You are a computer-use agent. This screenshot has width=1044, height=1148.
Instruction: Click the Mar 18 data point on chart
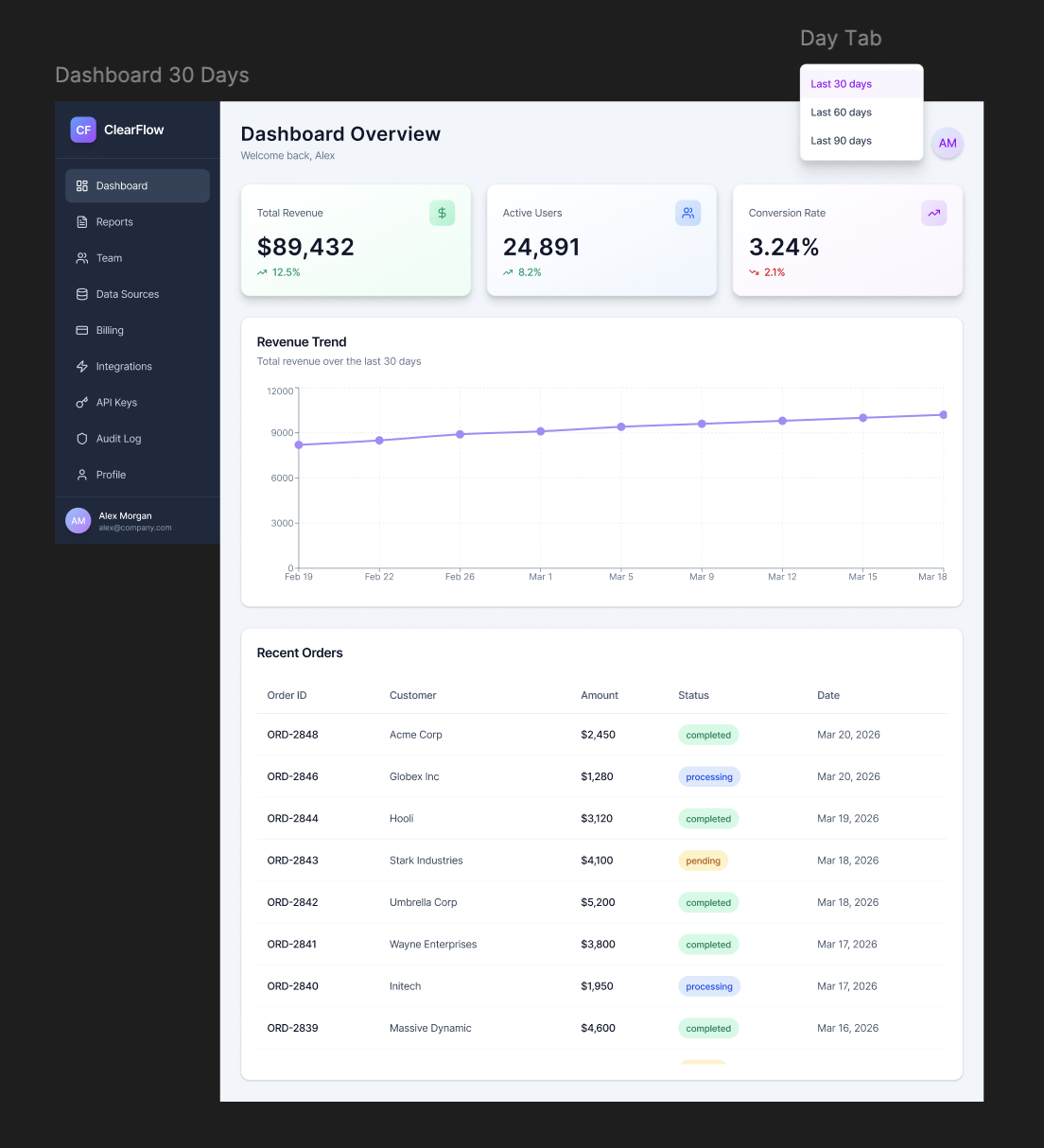click(943, 415)
